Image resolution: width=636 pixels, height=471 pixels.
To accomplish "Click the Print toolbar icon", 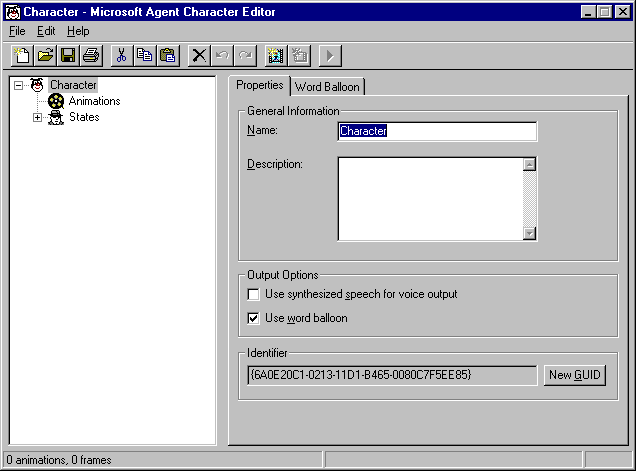I will (x=91, y=55).
